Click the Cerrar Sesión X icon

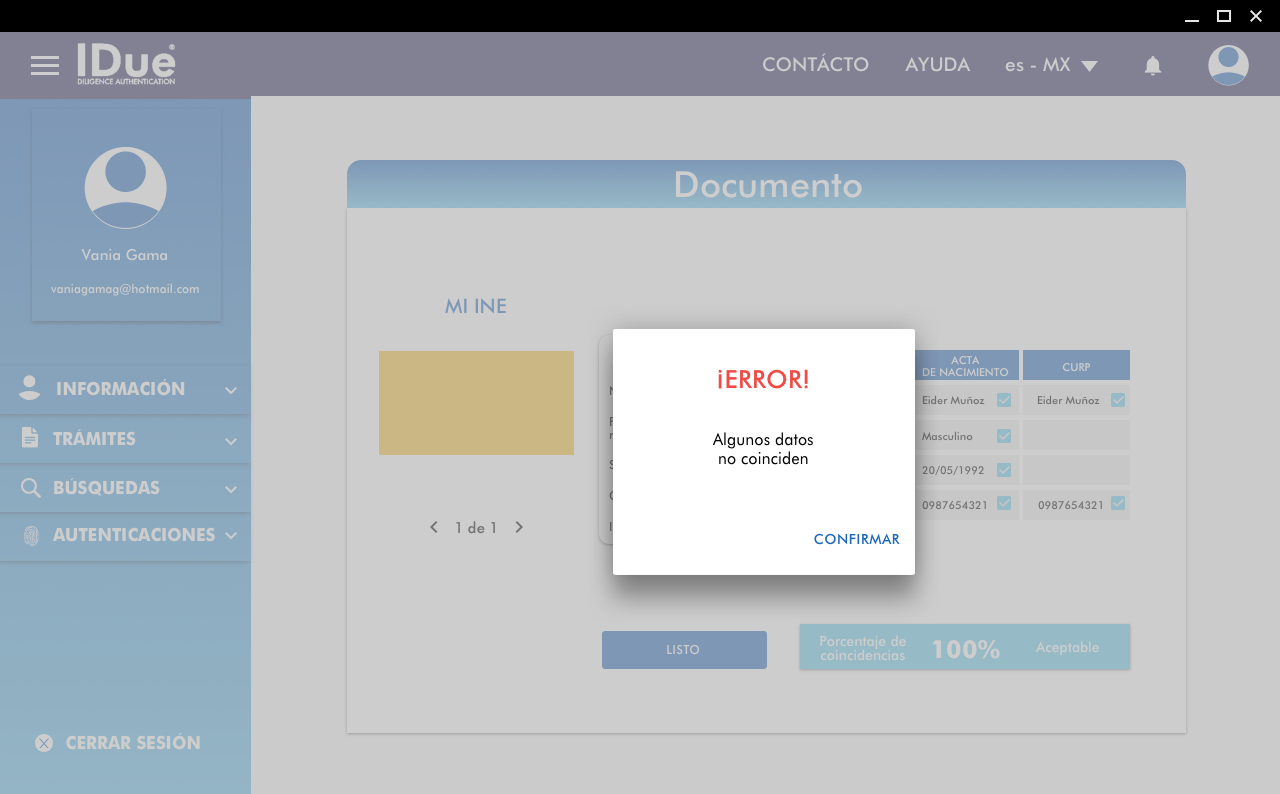coord(44,743)
